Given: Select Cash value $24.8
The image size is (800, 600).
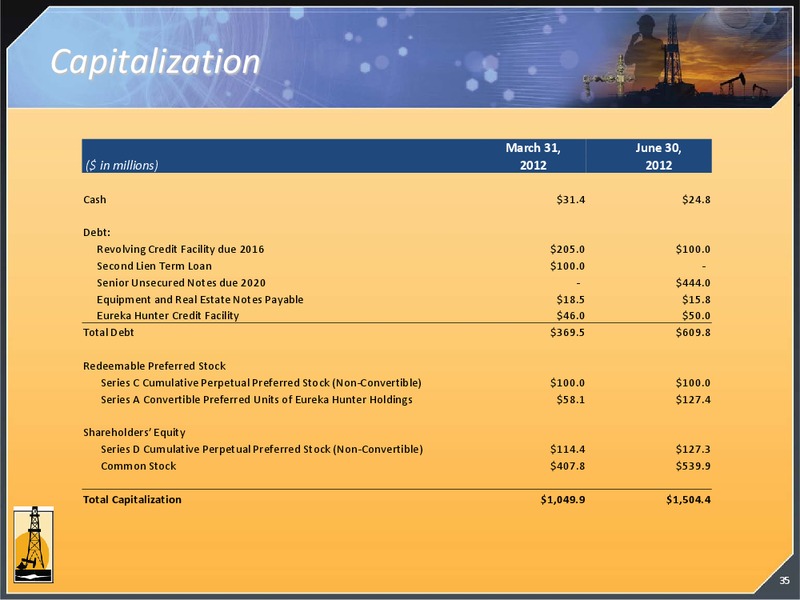Looking at the screenshot, I should tap(696, 199).
